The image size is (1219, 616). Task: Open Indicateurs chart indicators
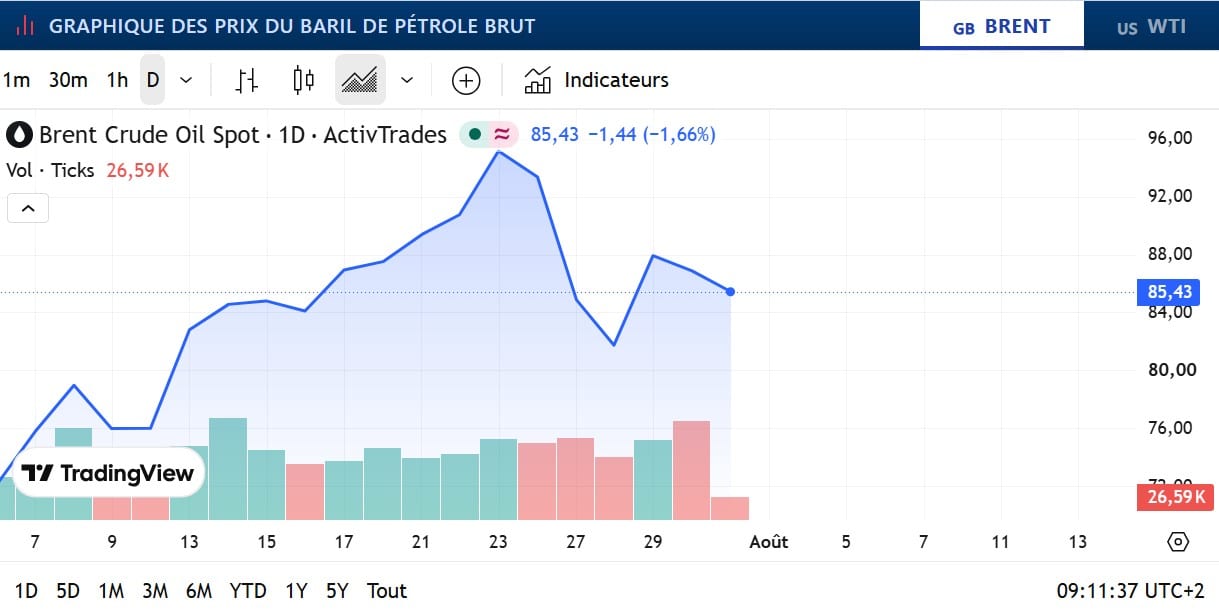(x=596, y=80)
